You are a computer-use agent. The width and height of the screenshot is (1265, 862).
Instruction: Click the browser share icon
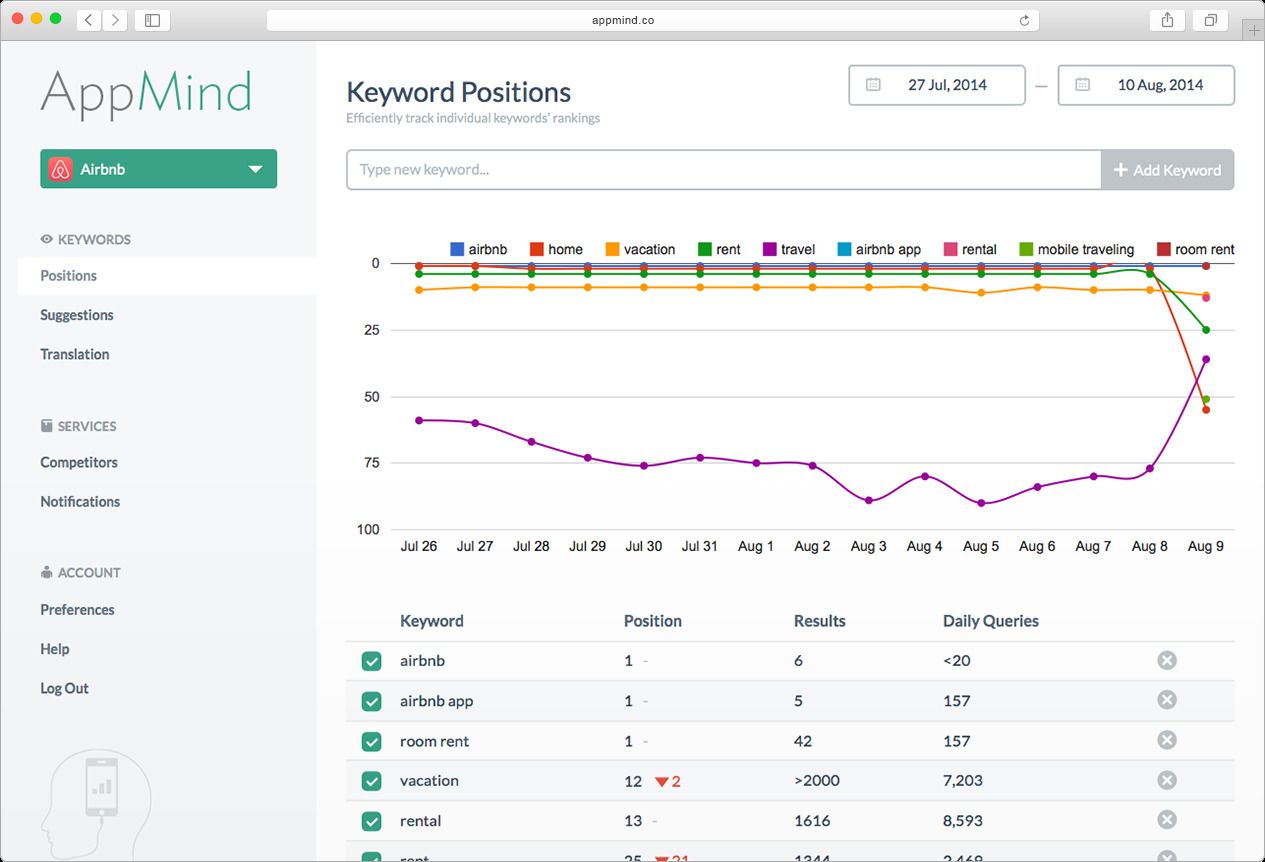click(x=1167, y=20)
